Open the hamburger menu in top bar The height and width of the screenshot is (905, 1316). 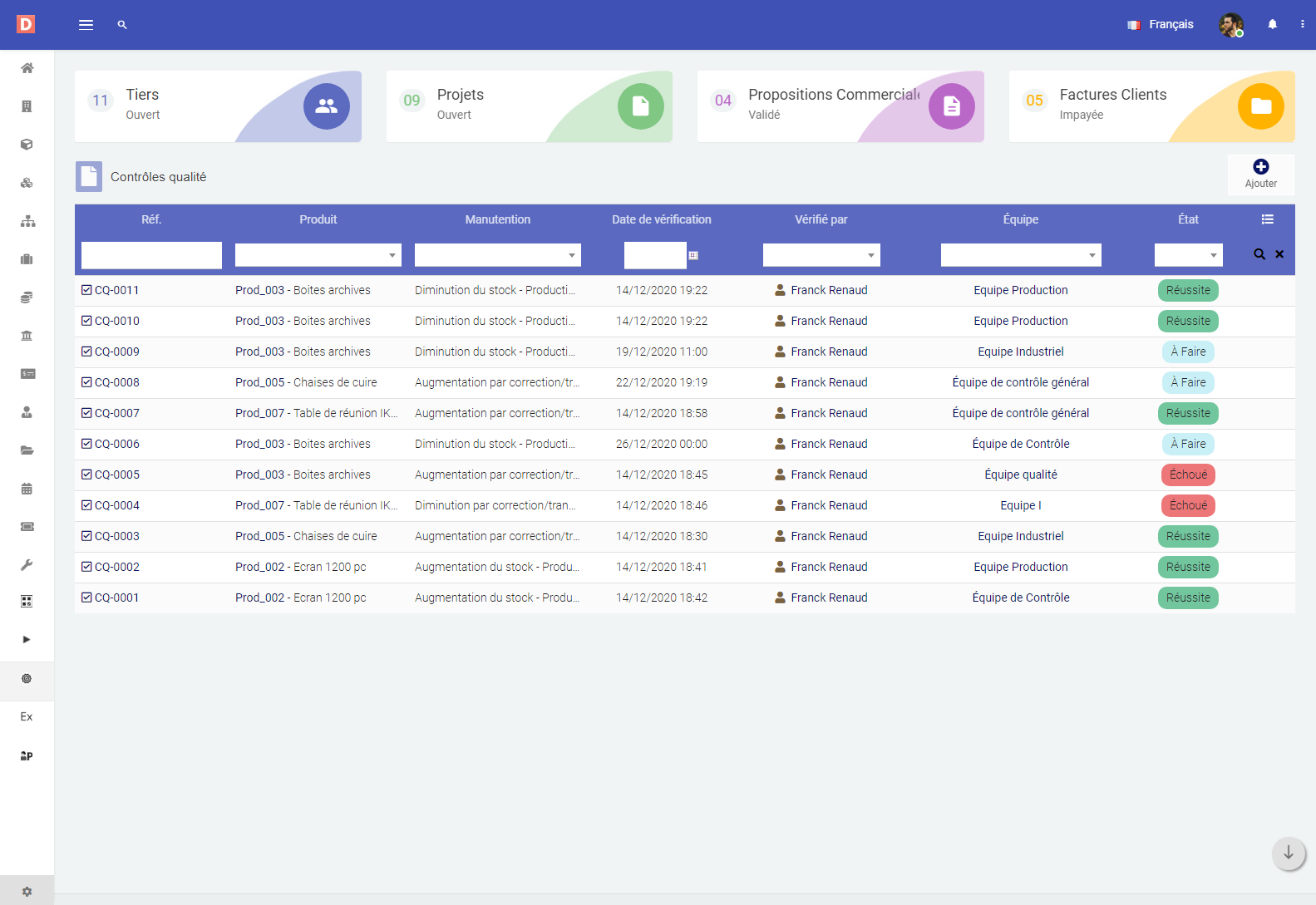[x=86, y=25]
